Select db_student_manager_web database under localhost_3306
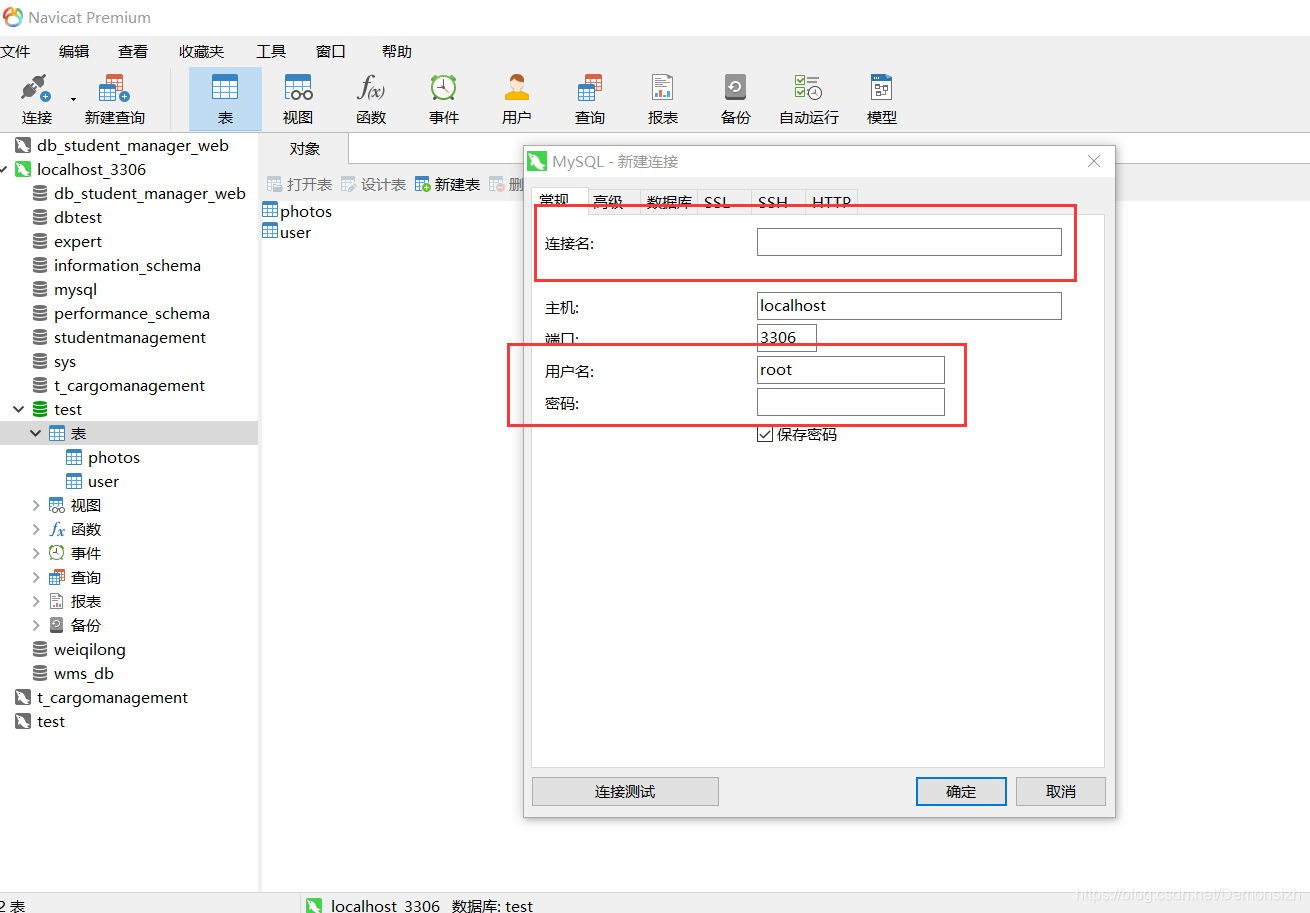This screenshot has height=913, width=1310. click(x=149, y=193)
